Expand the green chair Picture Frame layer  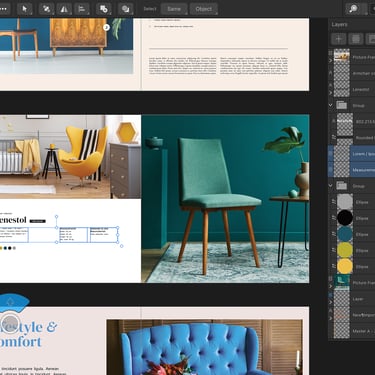(x=331, y=286)
